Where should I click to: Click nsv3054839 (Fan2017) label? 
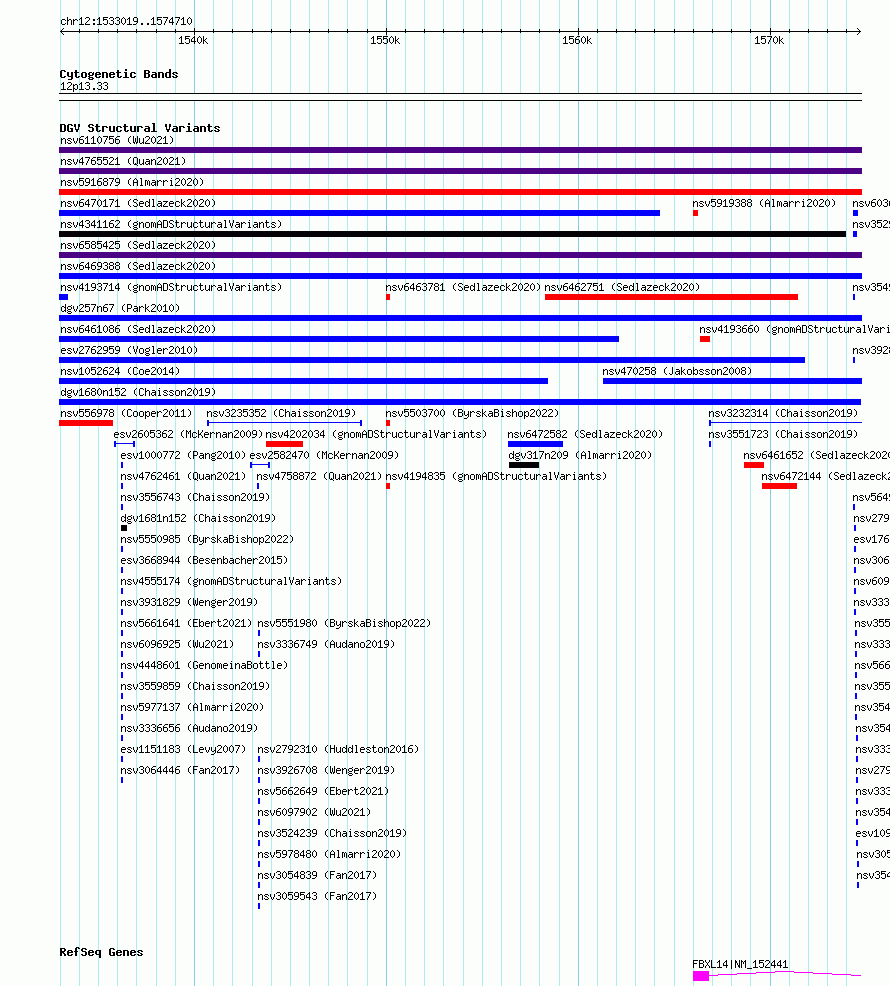pos(317,875)
